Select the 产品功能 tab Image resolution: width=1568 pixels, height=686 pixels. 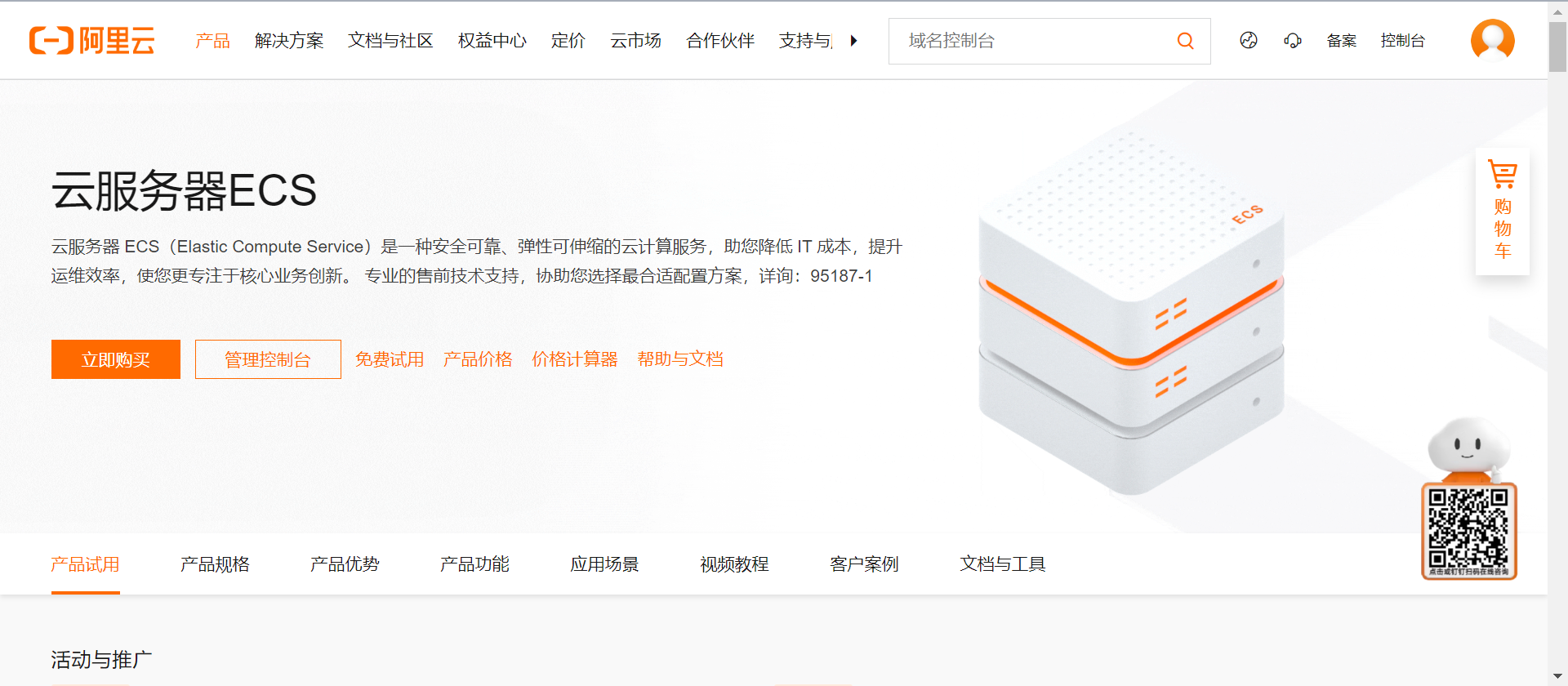point(474,564)
